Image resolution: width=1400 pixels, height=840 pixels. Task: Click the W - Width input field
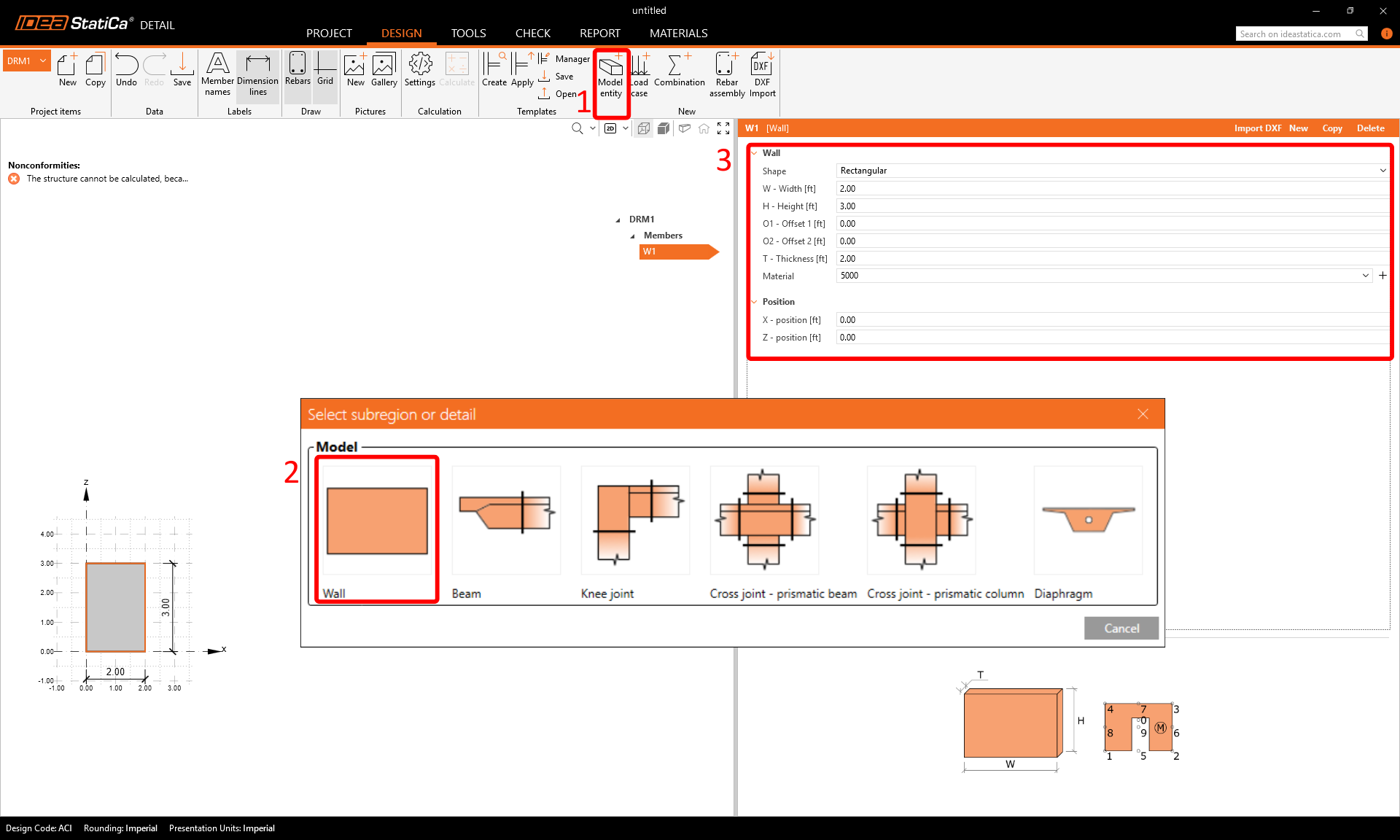pos(1111,189)
